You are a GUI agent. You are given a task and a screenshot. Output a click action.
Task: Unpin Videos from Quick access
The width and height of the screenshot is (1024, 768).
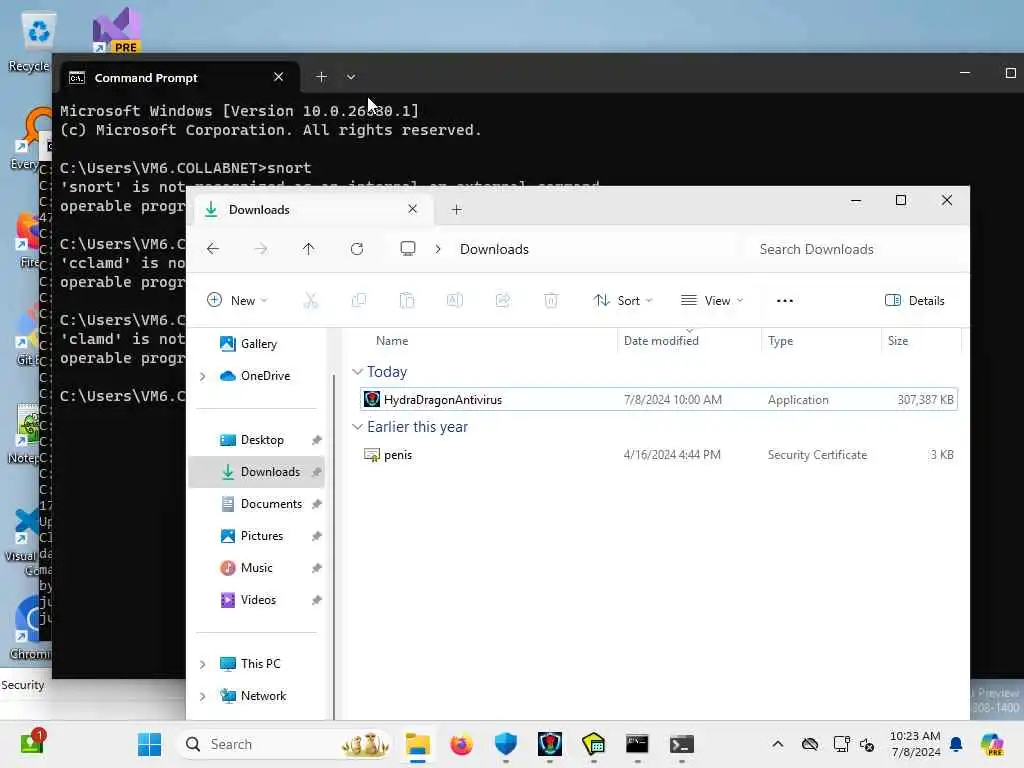coord(317,600)
